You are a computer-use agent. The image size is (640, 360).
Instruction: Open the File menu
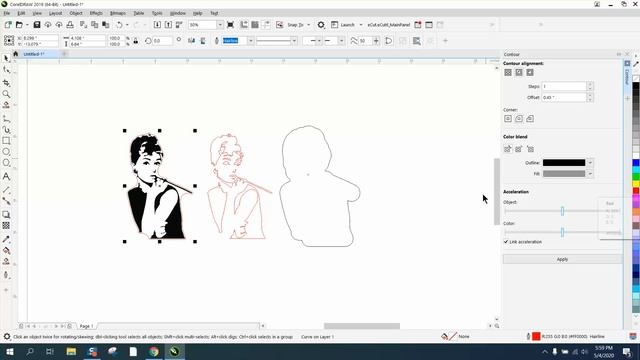[x=7, y=13]
